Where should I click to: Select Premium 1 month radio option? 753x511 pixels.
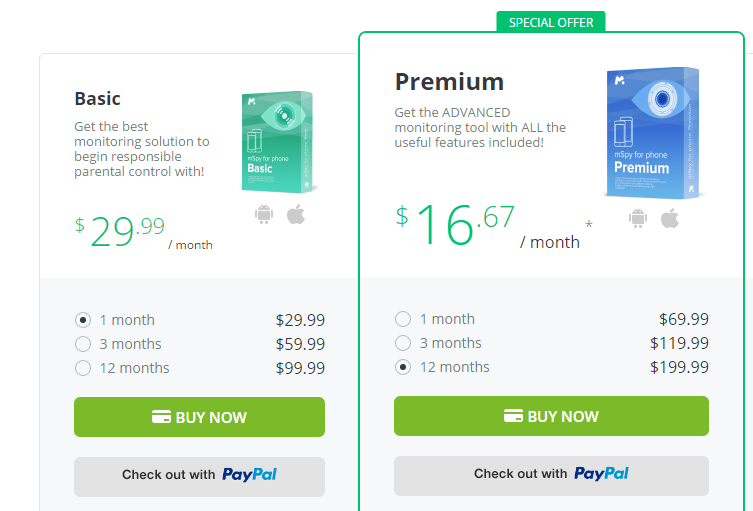[x=403, y=319]
